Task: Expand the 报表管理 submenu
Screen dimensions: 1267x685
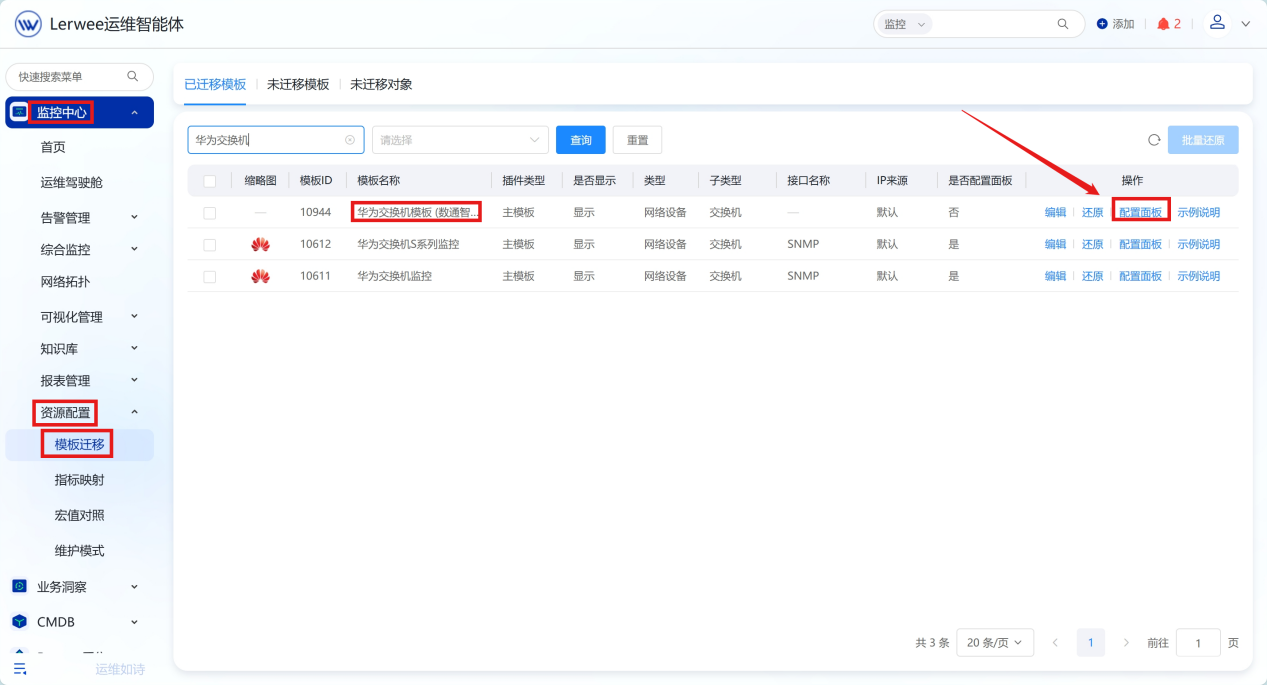Action: coord(134,380)
